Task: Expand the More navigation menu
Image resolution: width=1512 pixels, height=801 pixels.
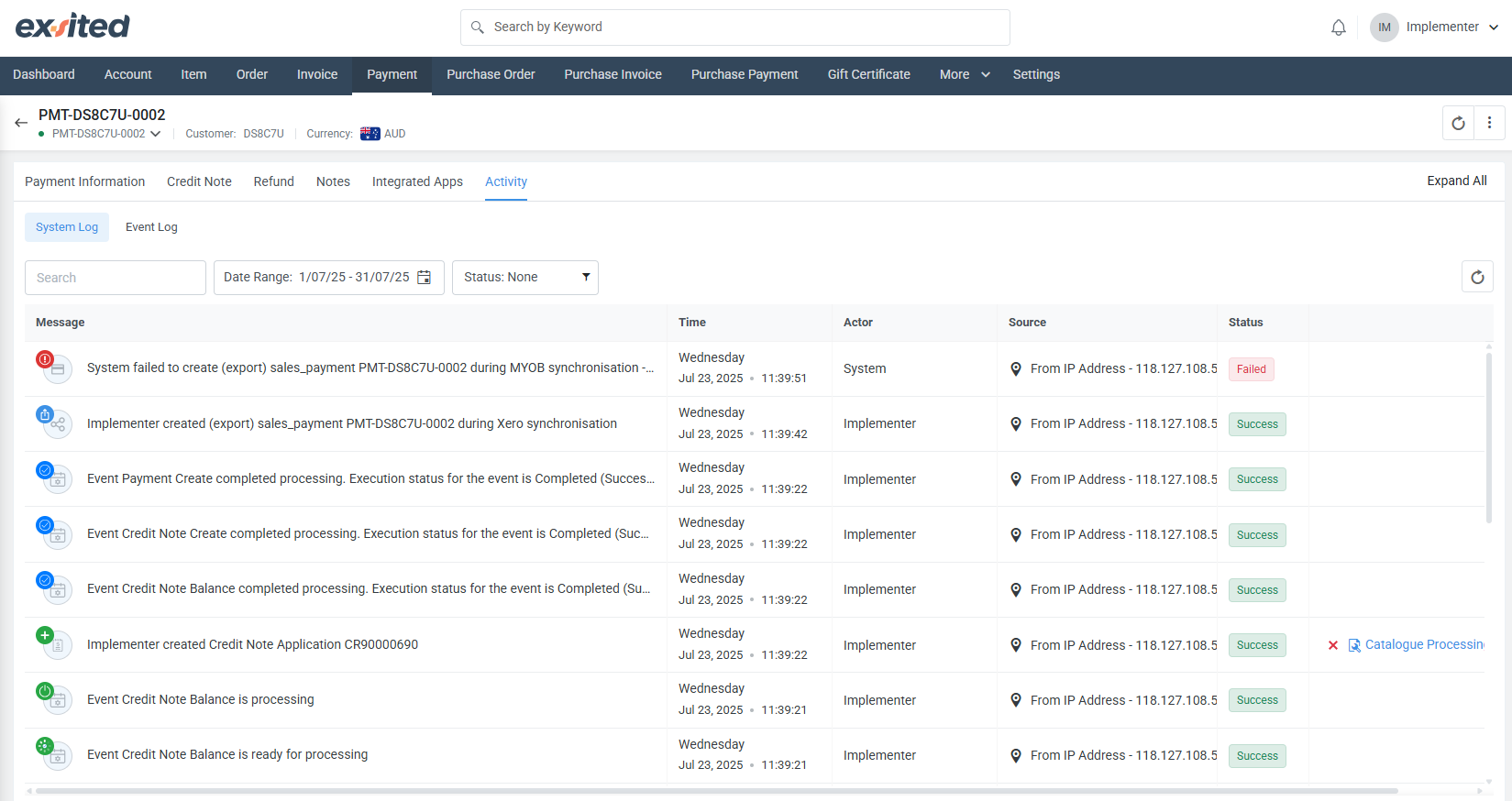Action: point(965,75)
